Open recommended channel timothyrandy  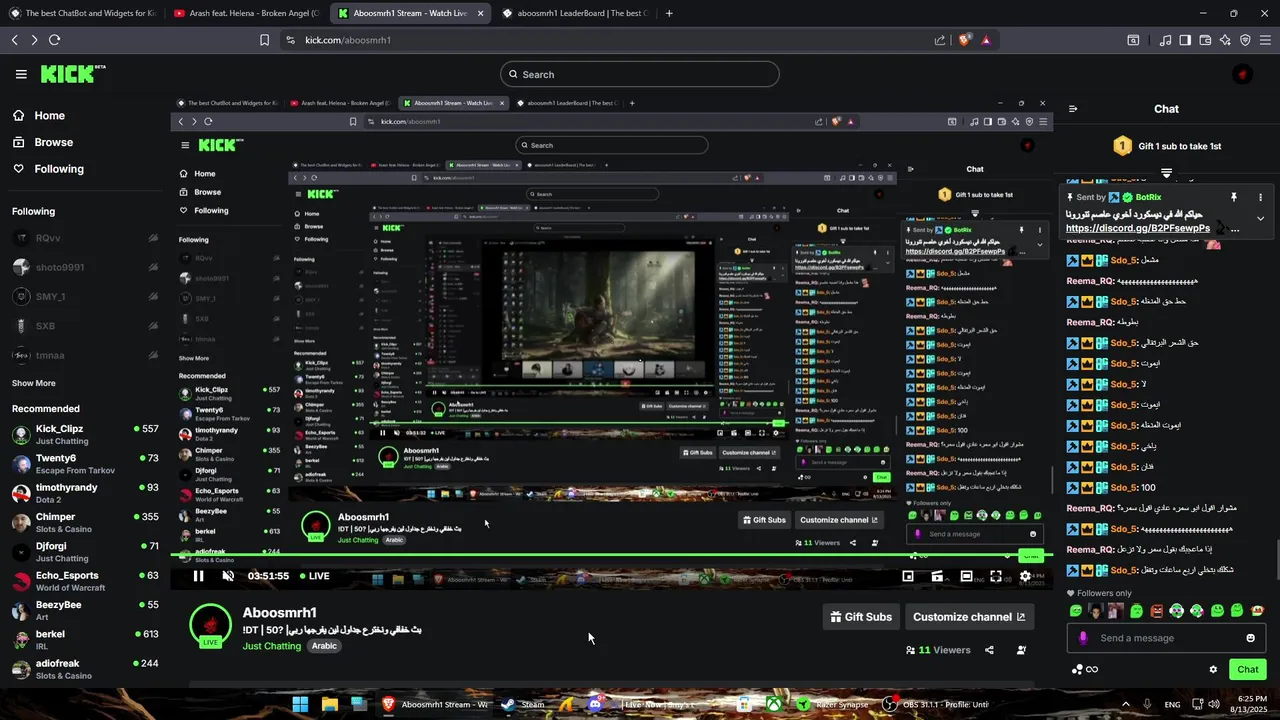[84, 493]
